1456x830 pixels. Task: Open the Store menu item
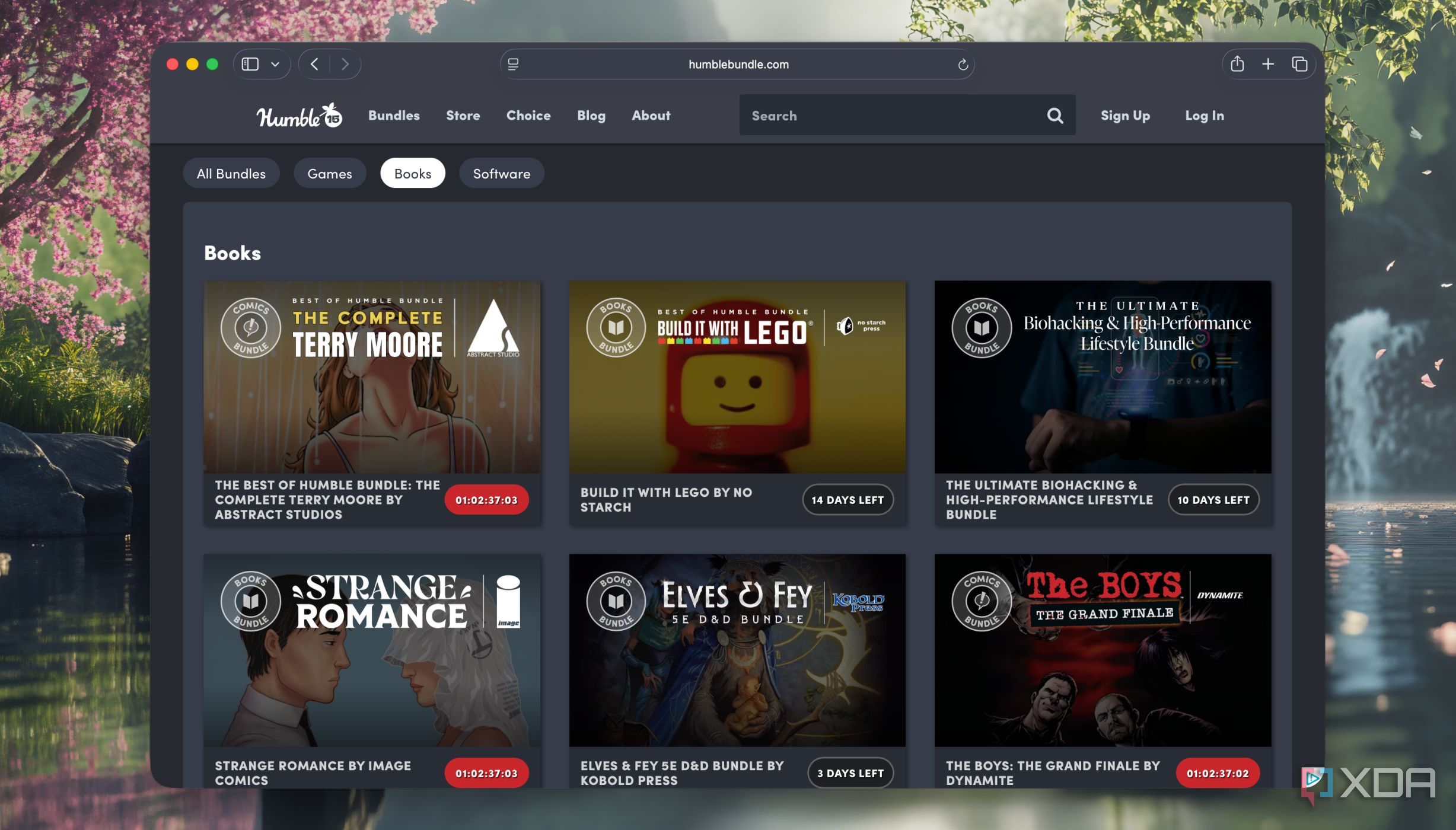(x=463, y=116)
